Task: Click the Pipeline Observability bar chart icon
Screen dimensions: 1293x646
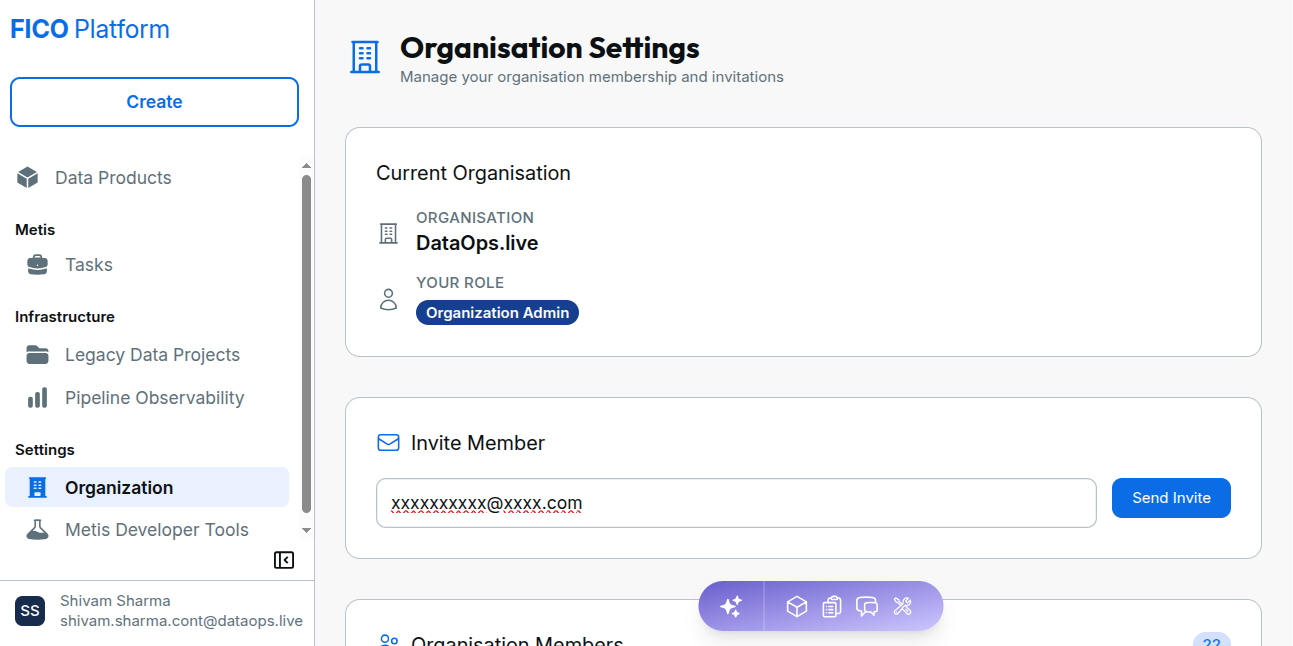Action: (x=37, y=398)
